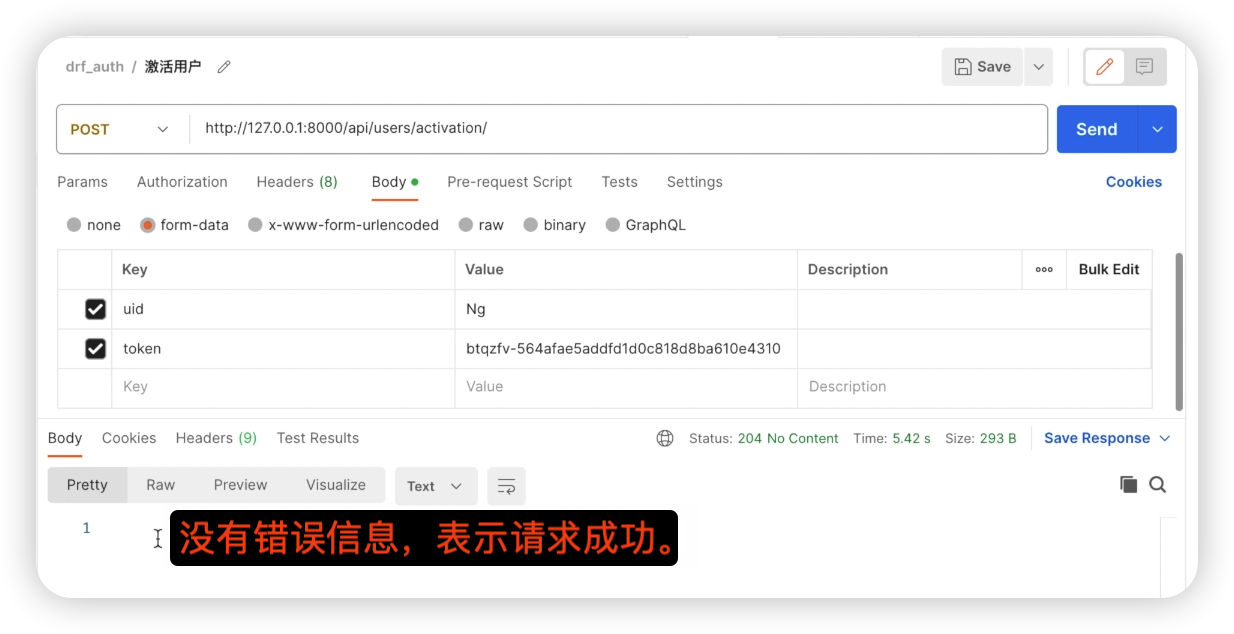This screenshot has width=1234, height=634.
Task: Click the pencil icon to rename request
Action: tap(224, 67)
